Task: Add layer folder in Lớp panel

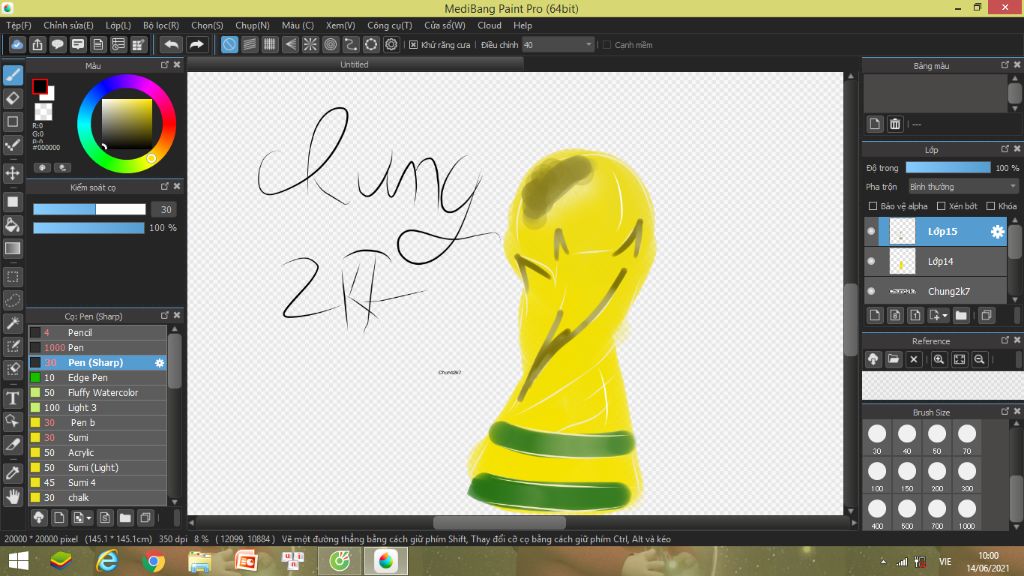Action: (x=961, y=315)
